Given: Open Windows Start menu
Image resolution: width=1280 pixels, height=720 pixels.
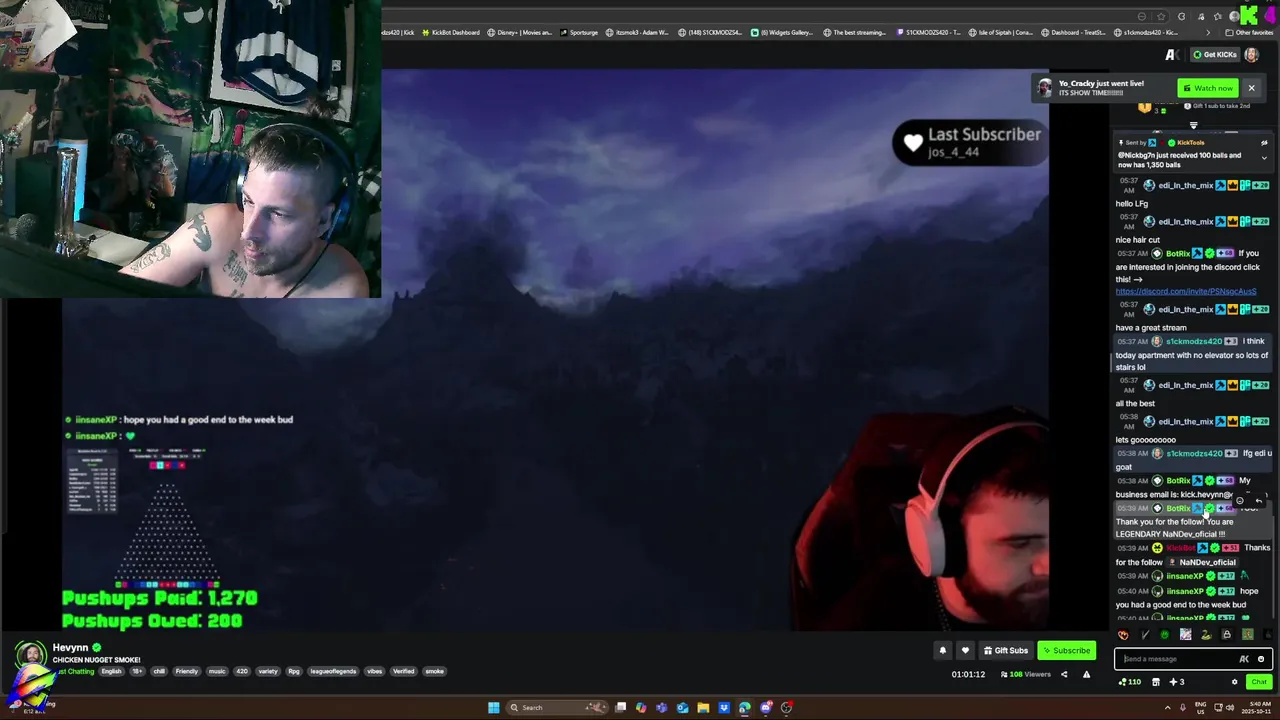Looking at the screenshot, I should [x=493, y=707].
